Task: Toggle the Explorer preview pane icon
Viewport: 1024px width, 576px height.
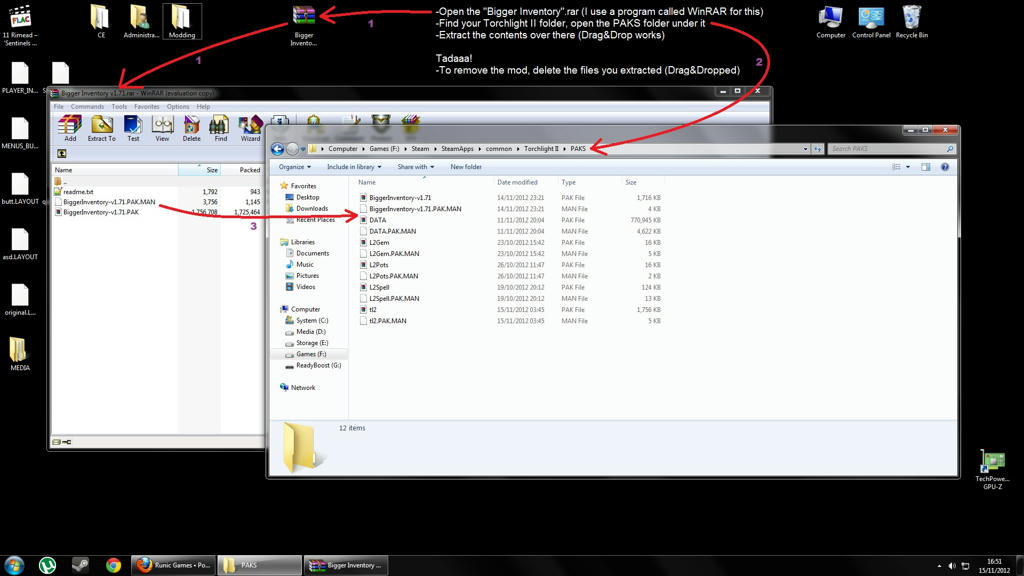Action: tap(925, 167)
